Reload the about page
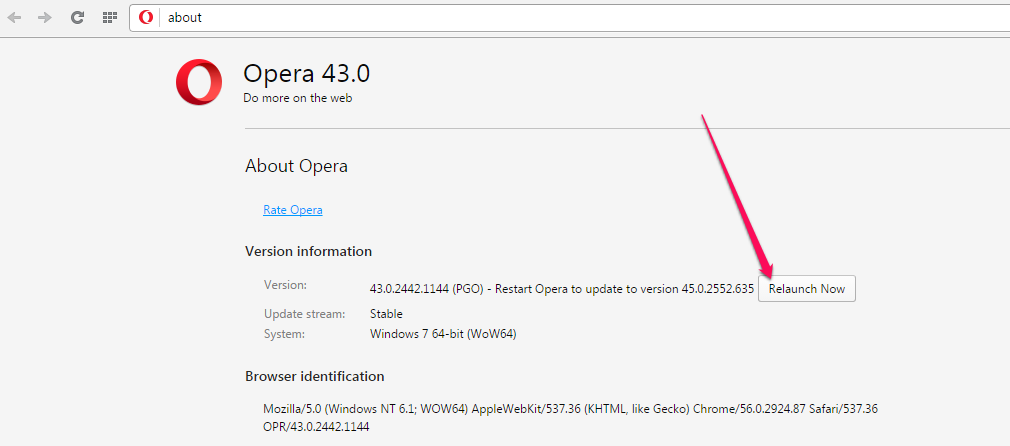The width and height of the screenshot is (1010, 446). (78, 17)
